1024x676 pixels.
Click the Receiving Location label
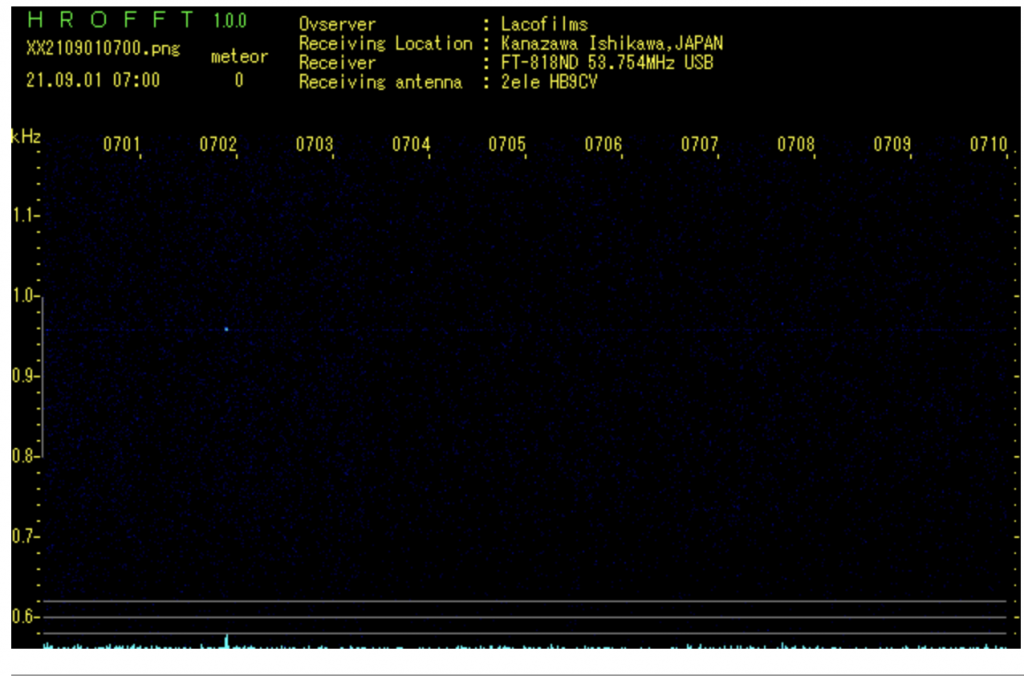[385, 44]
